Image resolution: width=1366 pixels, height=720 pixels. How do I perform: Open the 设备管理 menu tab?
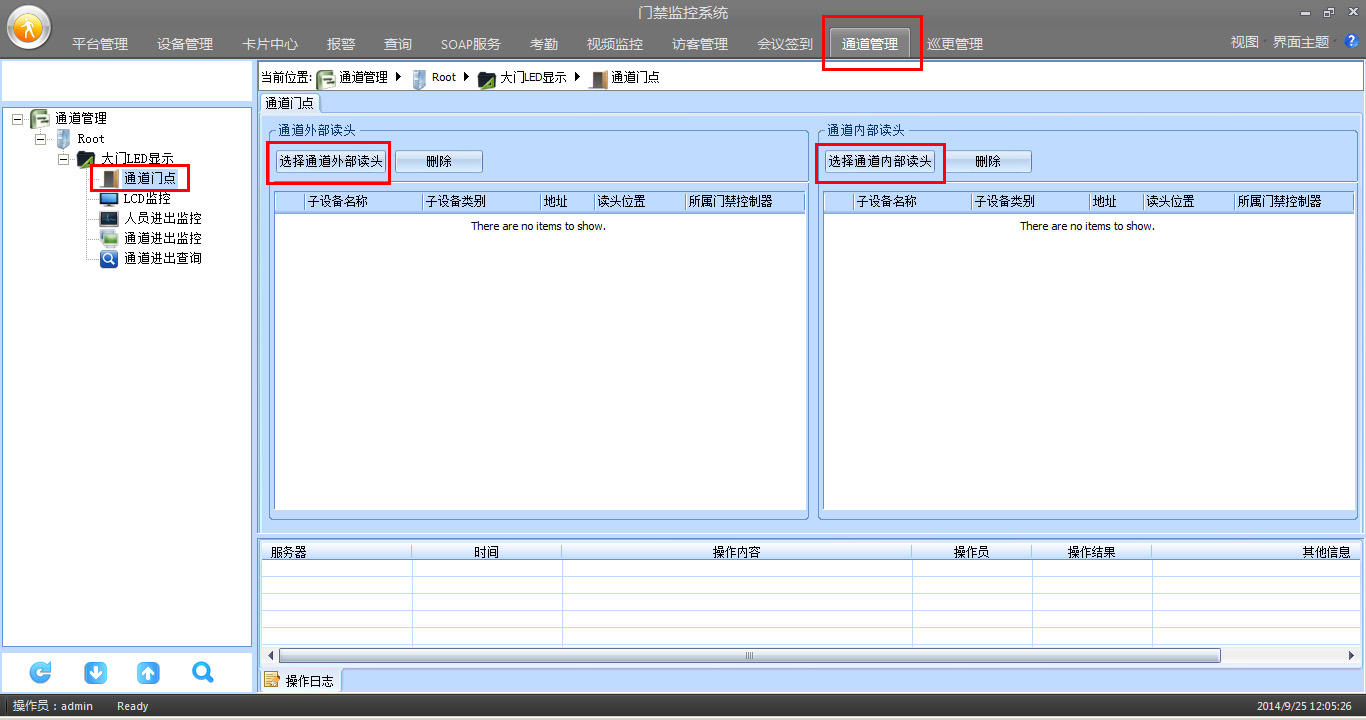[185, 44]
